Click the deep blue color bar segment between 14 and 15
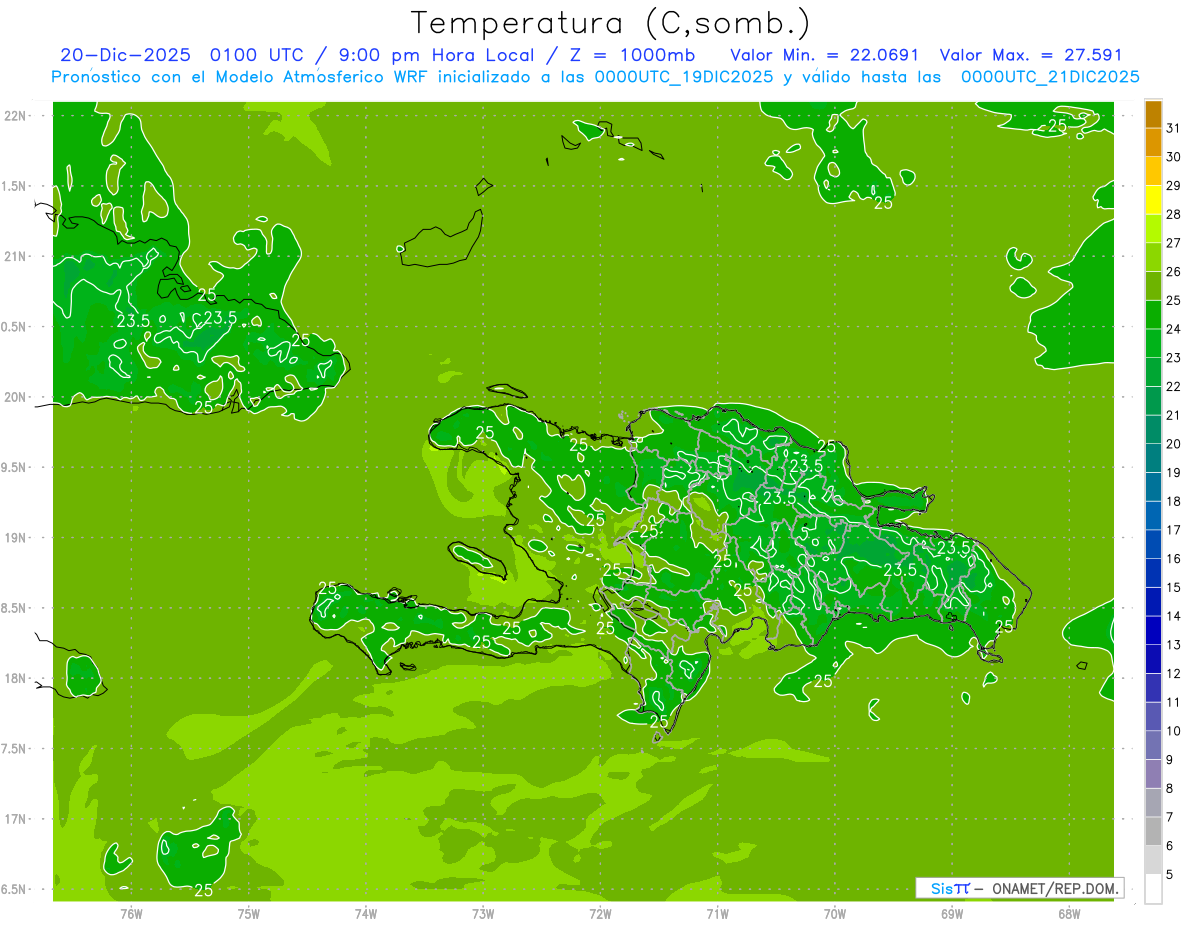The width and height of the screenshot is (1200, 927). point(1153,602)
